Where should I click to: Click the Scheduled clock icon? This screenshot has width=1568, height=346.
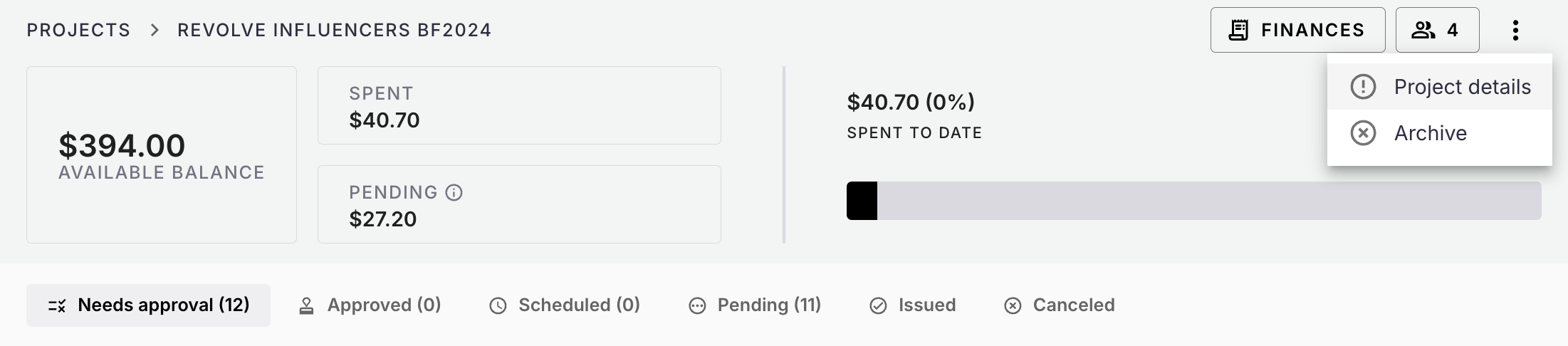pos(498,305)
